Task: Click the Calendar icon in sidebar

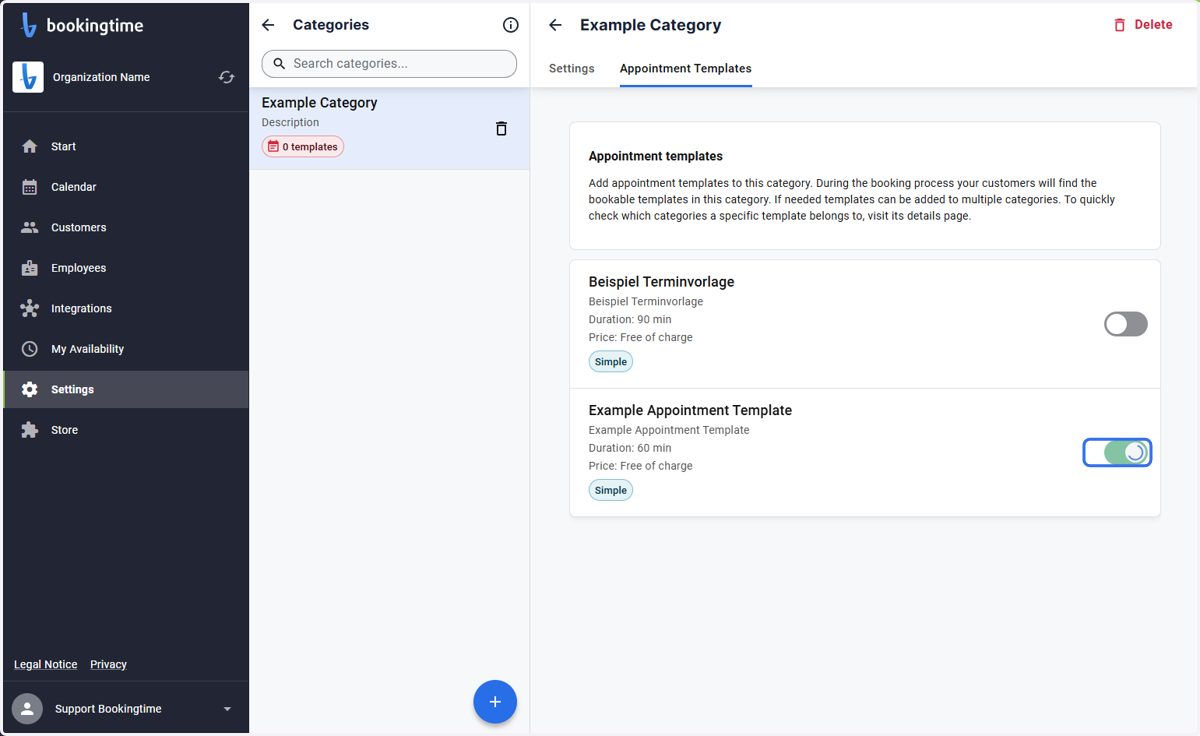Action: 30,187
